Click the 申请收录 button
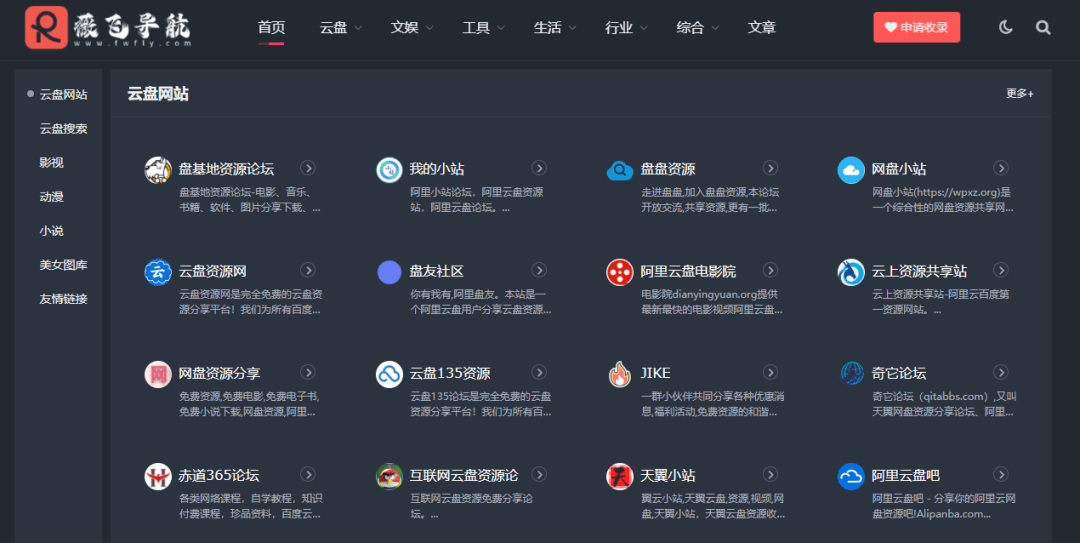1080x543 pixels. coord(917,28)
